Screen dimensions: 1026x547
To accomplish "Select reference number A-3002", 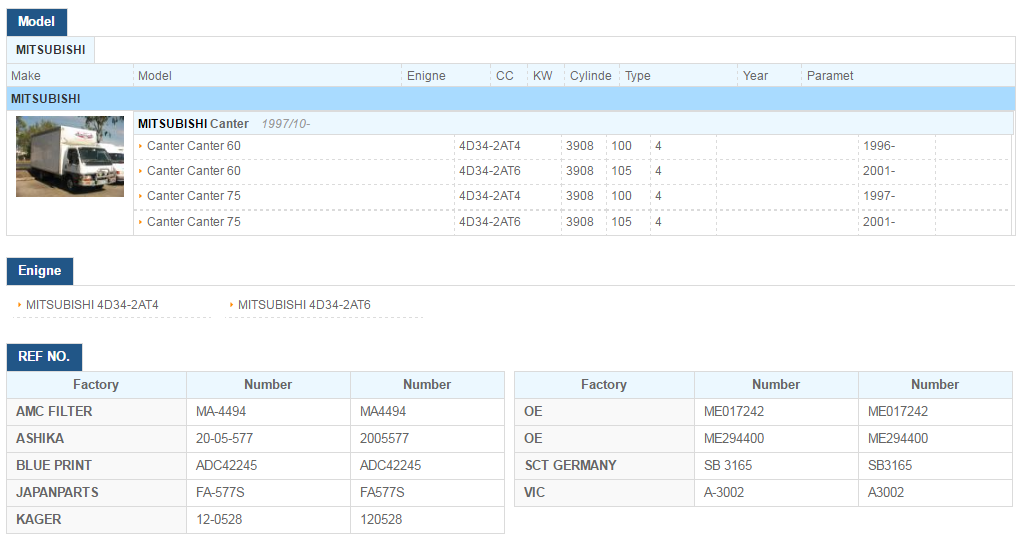I will click(776, 492).
